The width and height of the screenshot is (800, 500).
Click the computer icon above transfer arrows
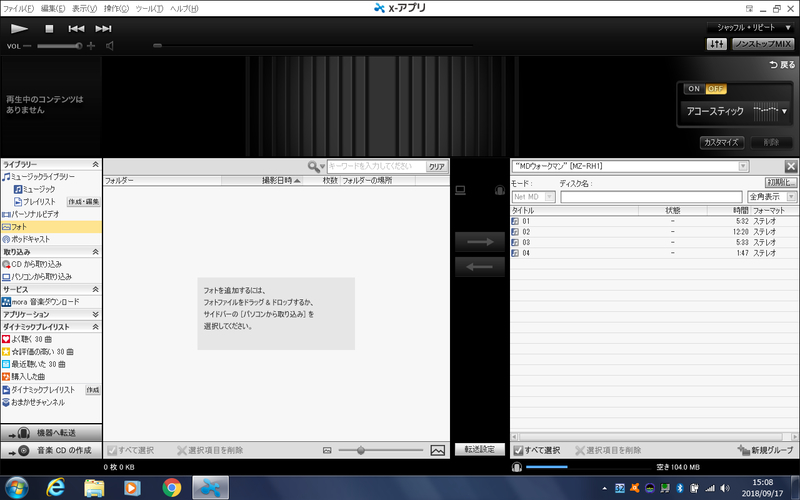[x=460, y=190]
